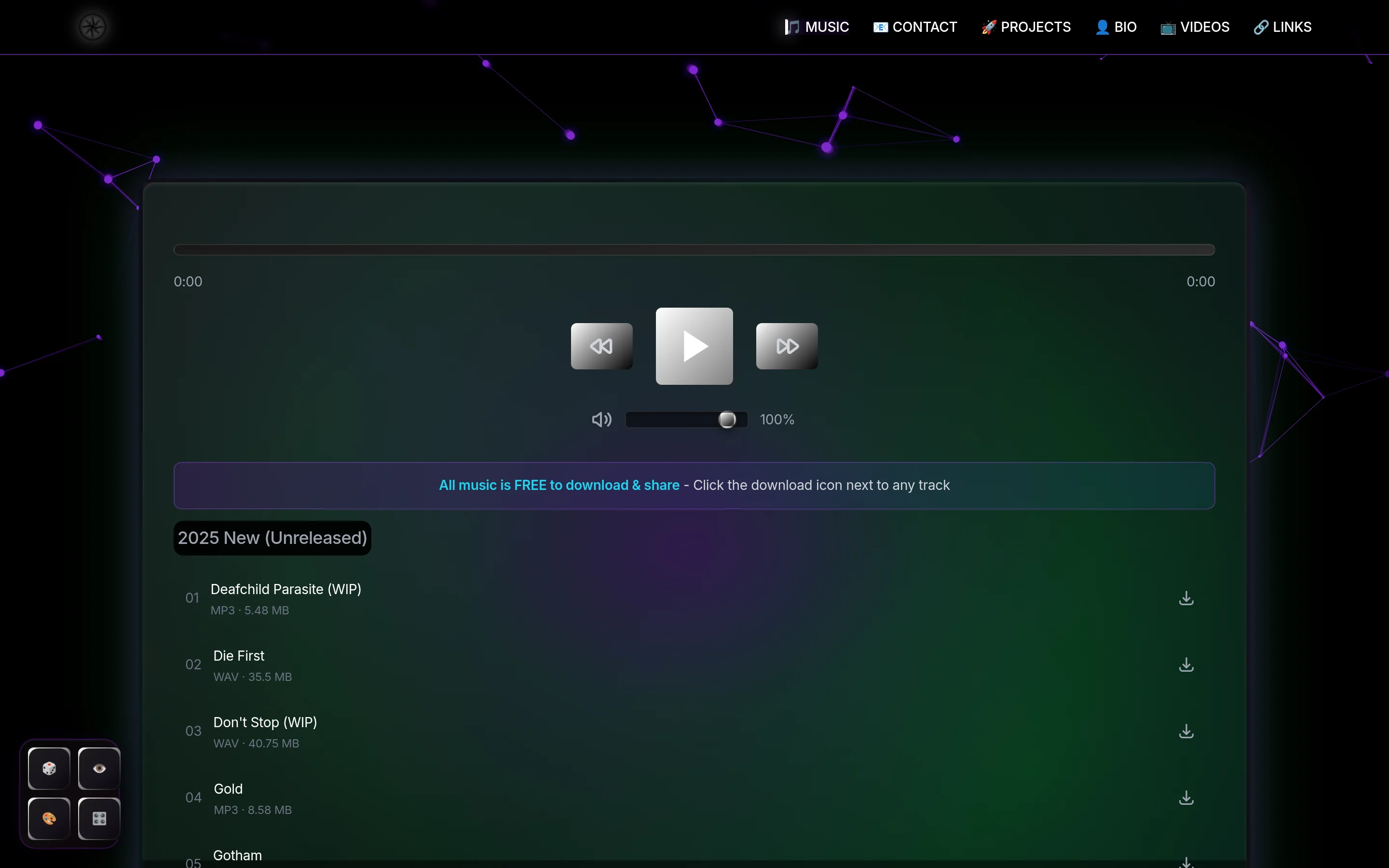Download the "Don't Stop (WIP)" track
Viewport: 1389px width, 868px height.
1186,731
